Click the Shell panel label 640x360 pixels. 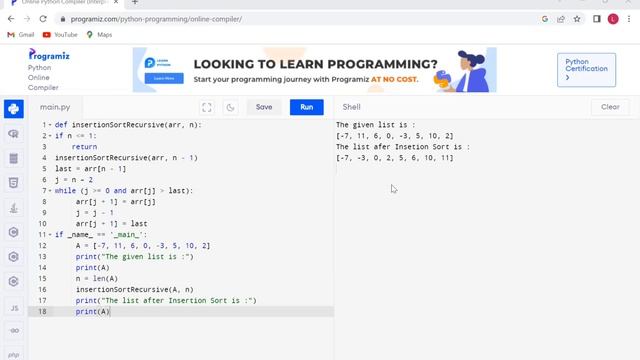coord(351,107)
